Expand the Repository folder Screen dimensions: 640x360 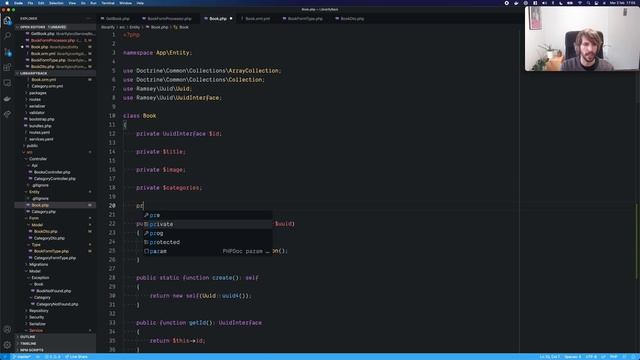pyautogui.click(x=38, y=310)
